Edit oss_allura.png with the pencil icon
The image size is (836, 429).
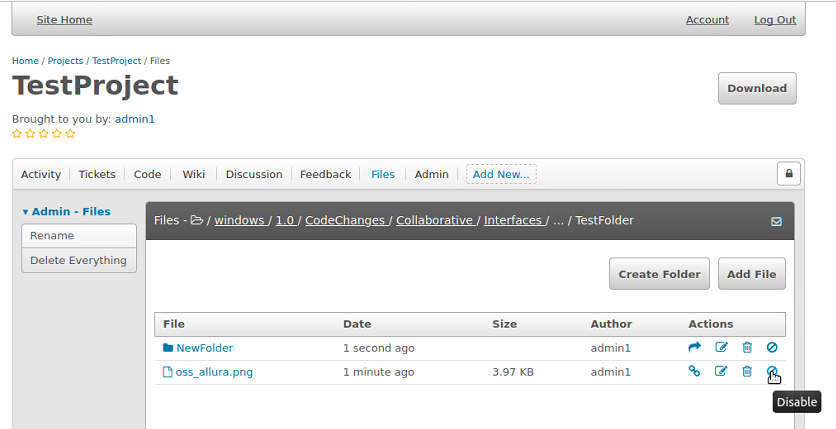coord(721,372)
